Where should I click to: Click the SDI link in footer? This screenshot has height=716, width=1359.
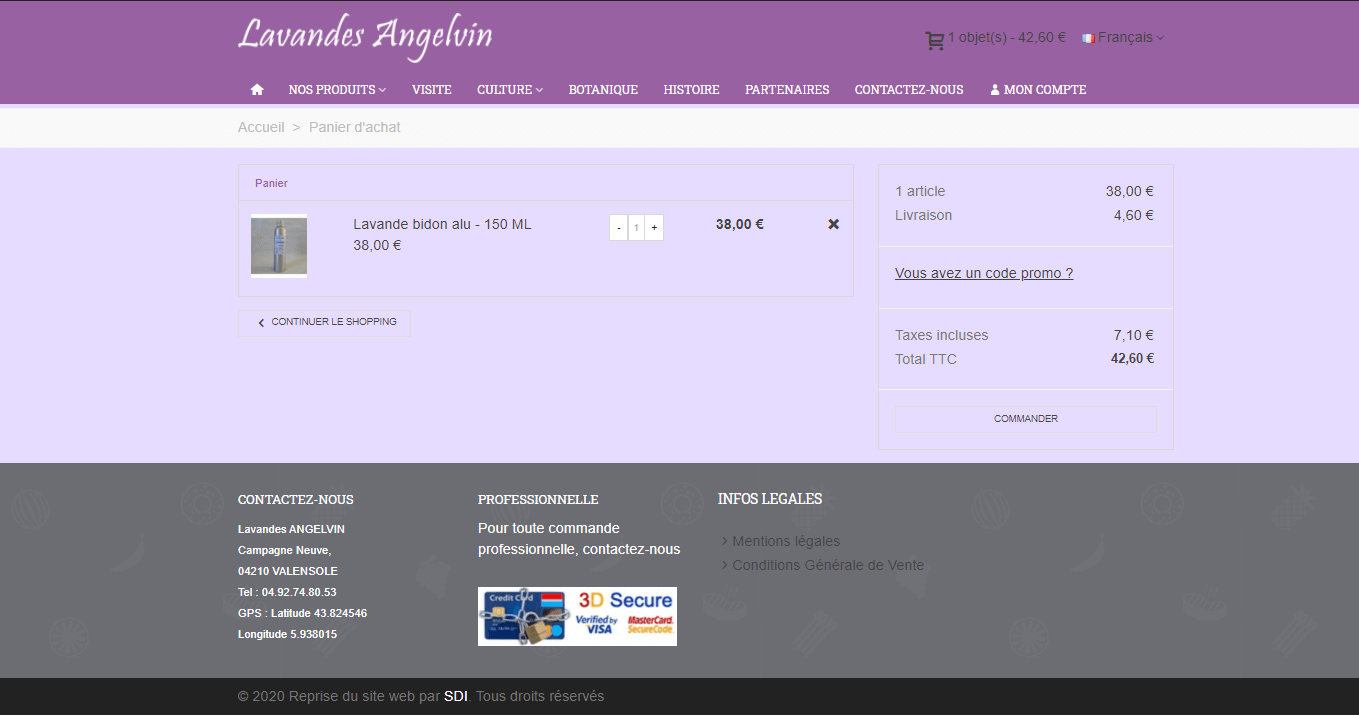coord(456,696)
